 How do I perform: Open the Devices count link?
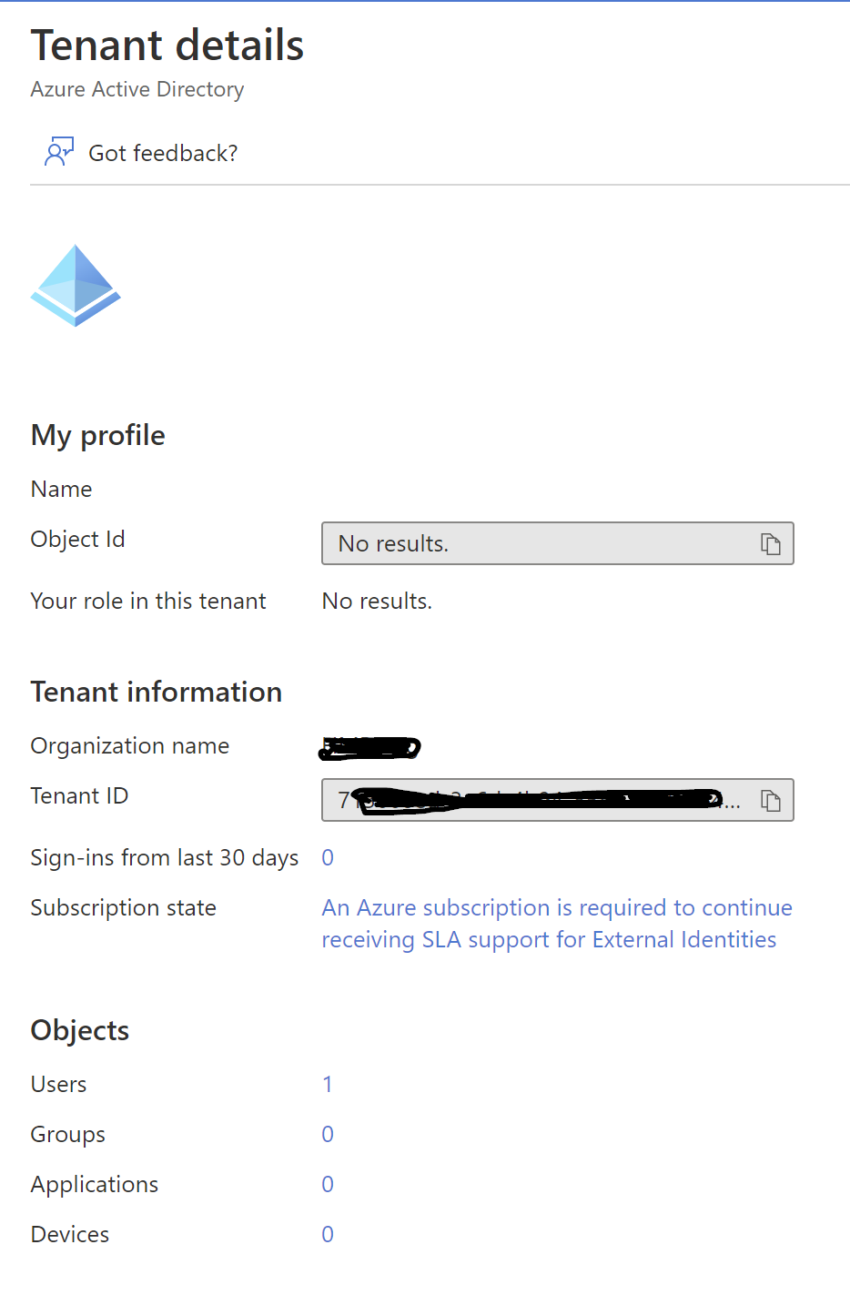click(x=327, y=1234)
